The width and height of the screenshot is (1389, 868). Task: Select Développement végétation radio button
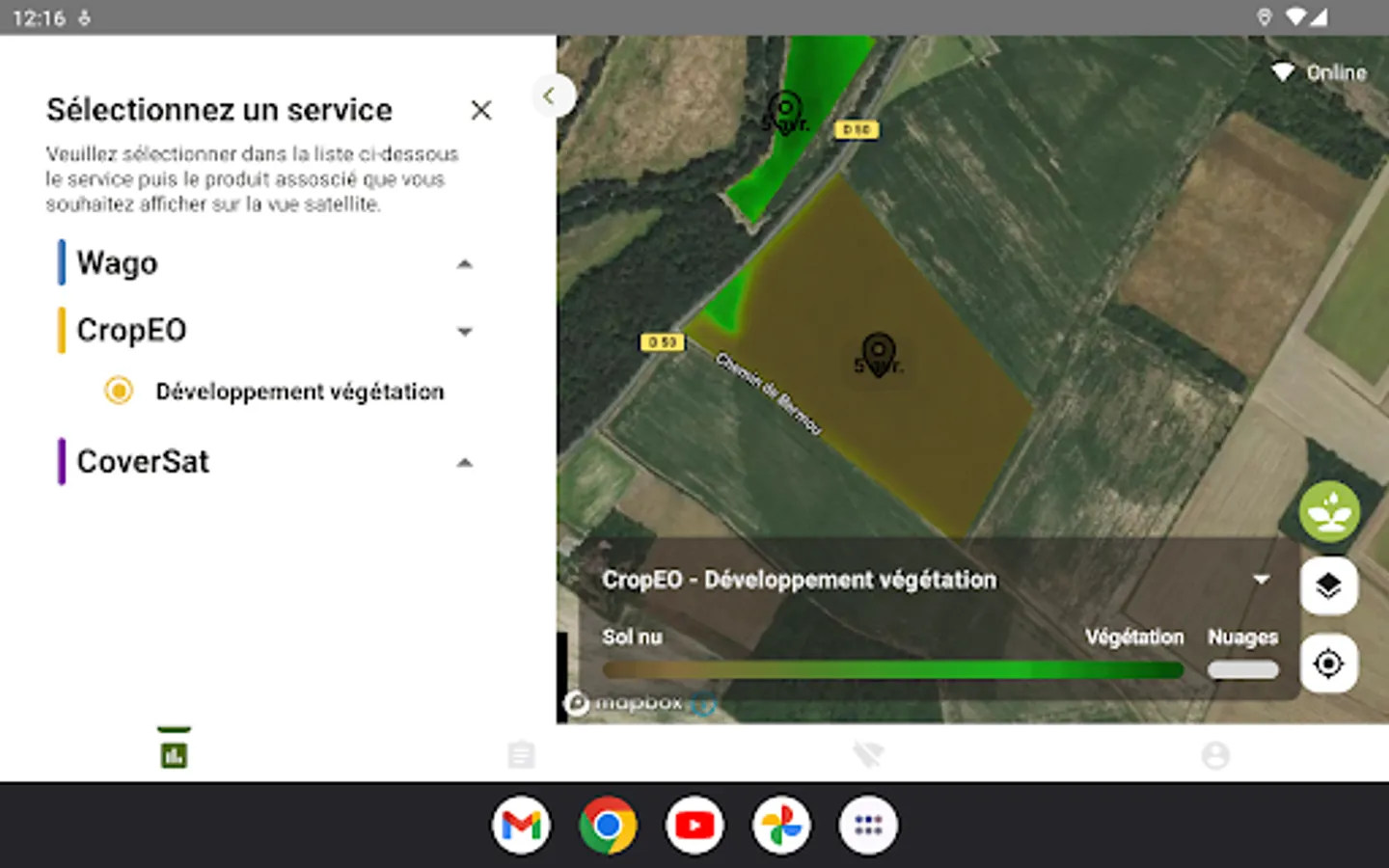point(119,391)
